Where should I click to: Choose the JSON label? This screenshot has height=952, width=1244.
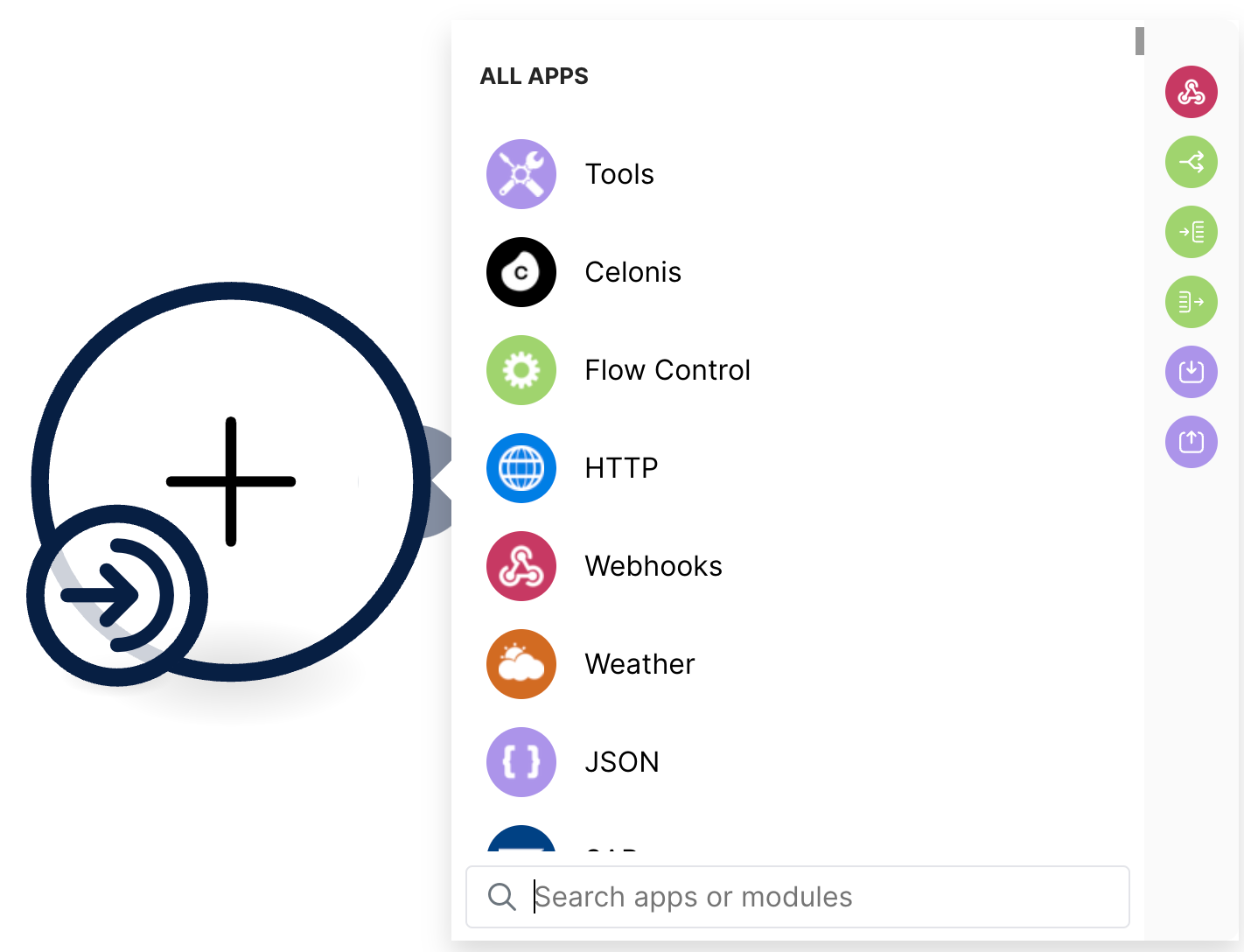pyautogui.click(x=622, y=762)
